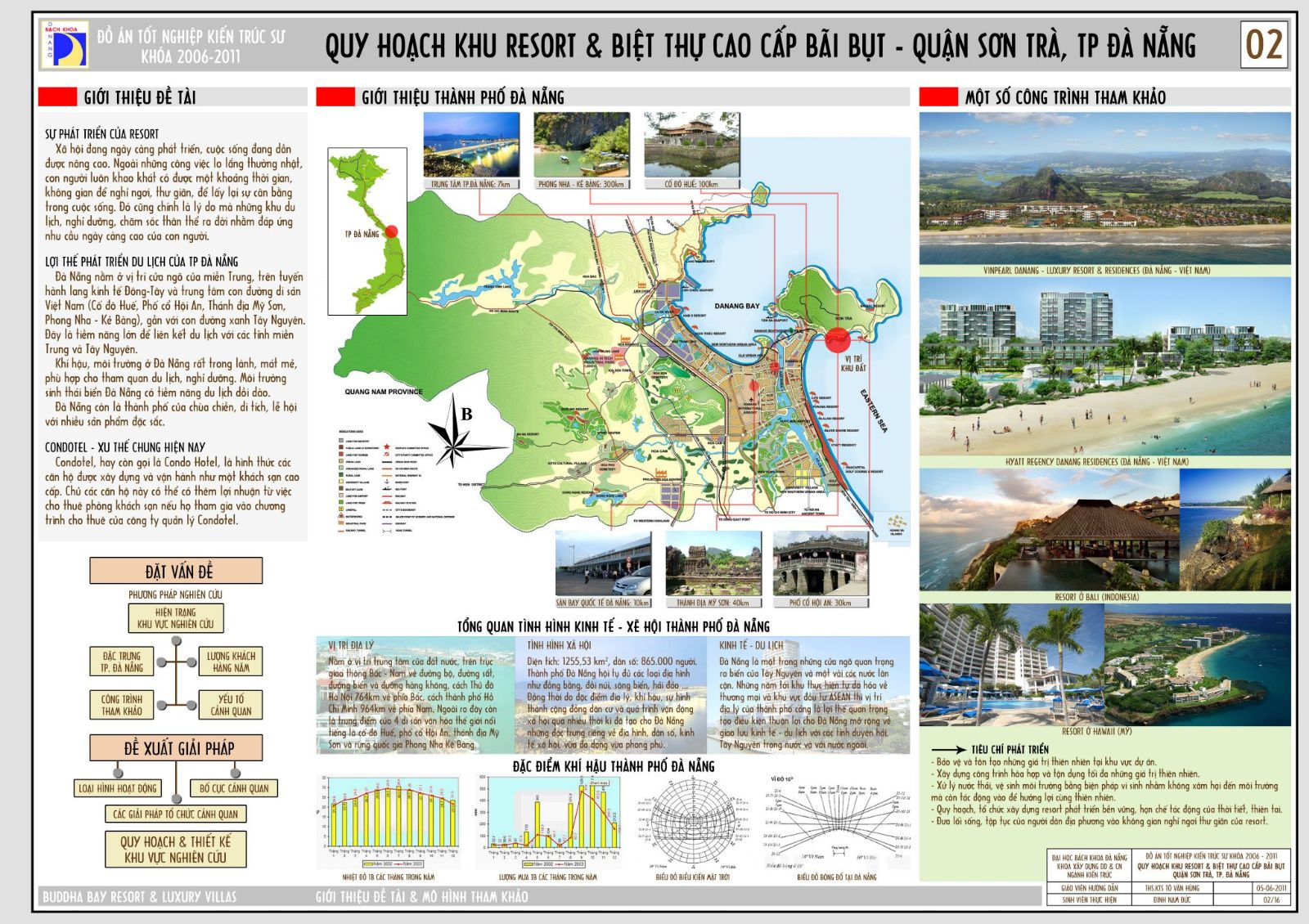Select the ĐỀ XUẤT GIẢI PHÁP box
The height and width of the screenshot is (924, 1309).
177,747
